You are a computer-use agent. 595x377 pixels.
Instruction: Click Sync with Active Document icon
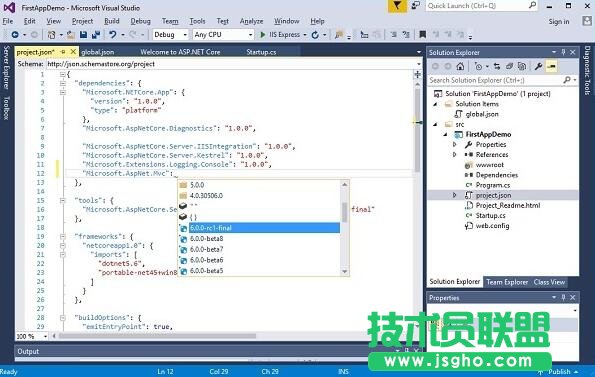click(x=497, y=66)
